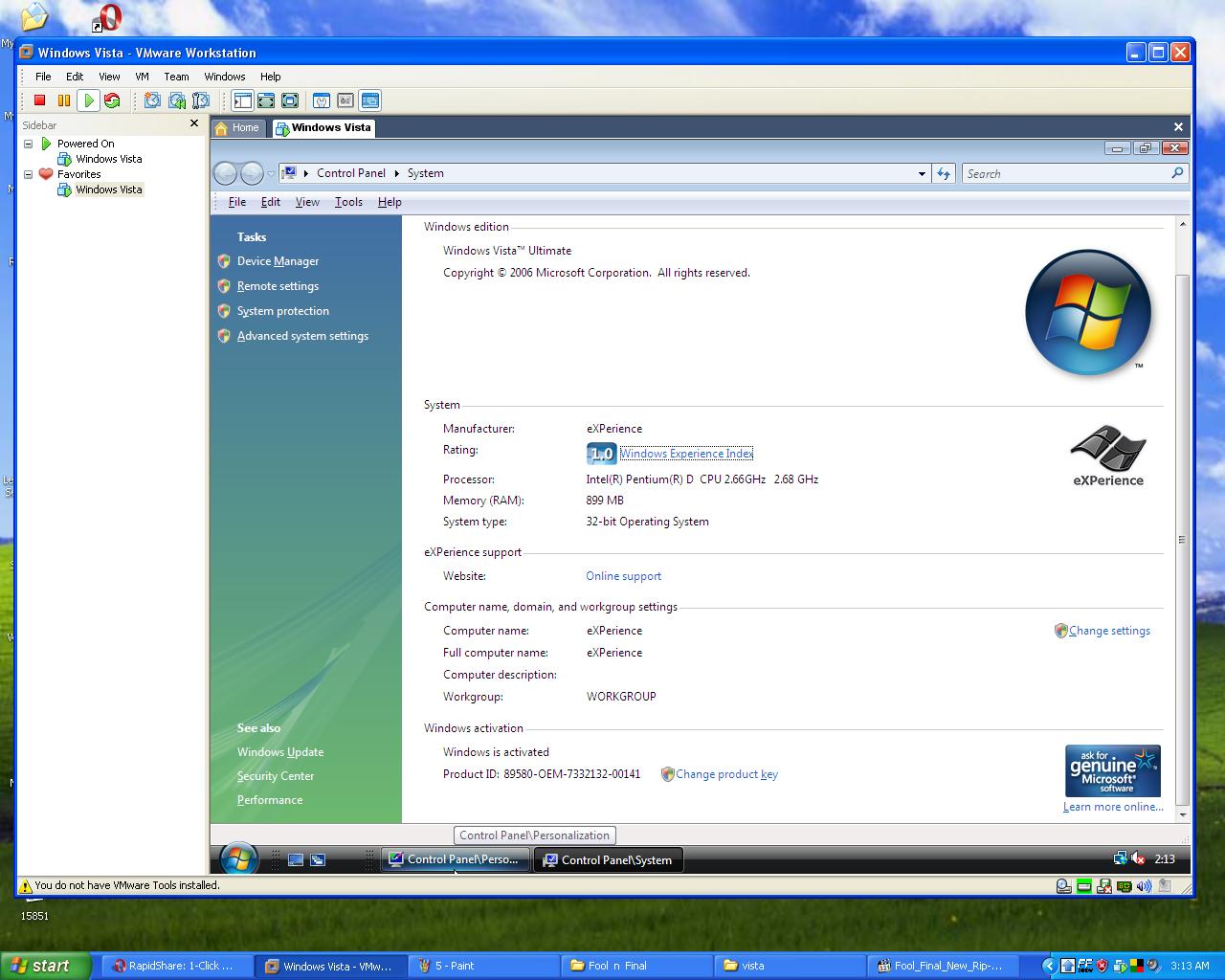This screenshot has width=1225, height=980.
Task: Click the System page vertical scrollbar thumb
Action: point(1182,540)
